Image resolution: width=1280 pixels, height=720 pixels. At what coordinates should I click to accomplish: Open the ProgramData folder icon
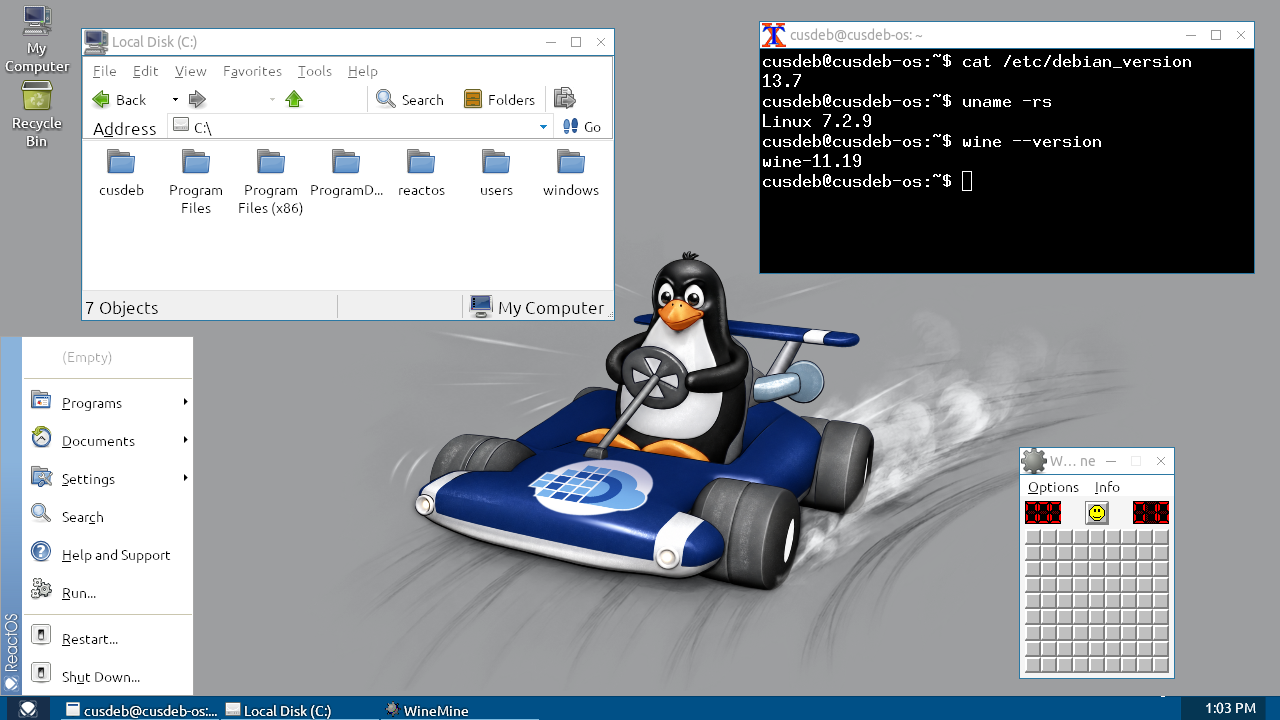pyautogui.click(x=346, y=161)
